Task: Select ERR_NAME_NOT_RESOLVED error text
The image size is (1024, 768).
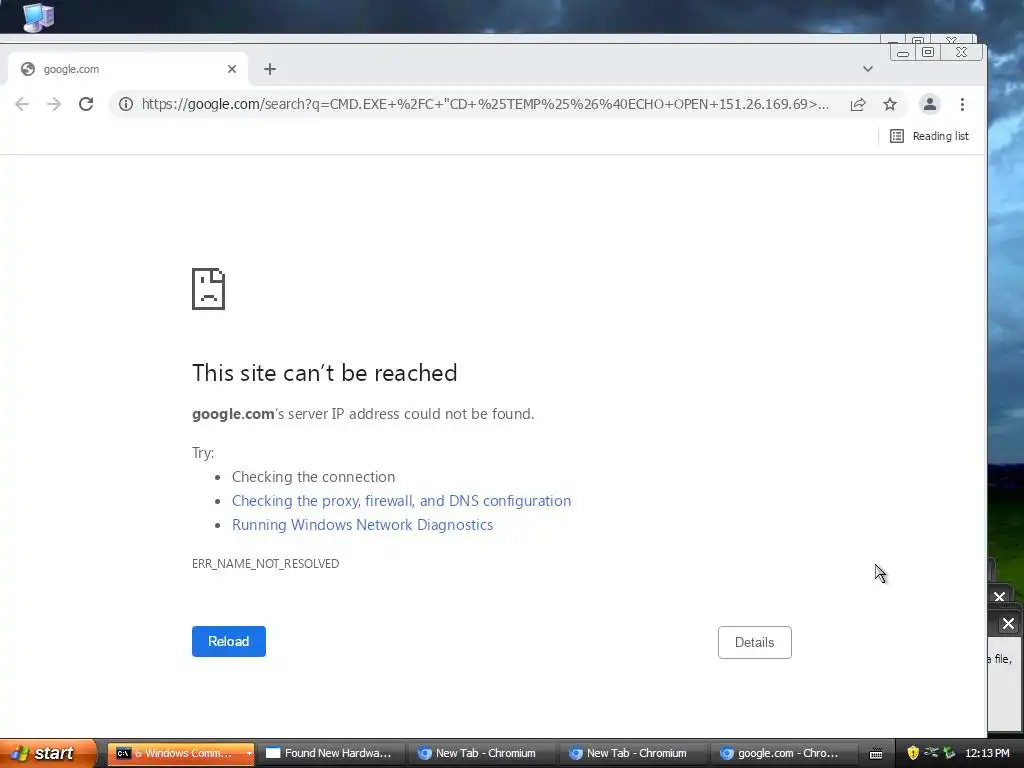Action: [x=265, y=564]
